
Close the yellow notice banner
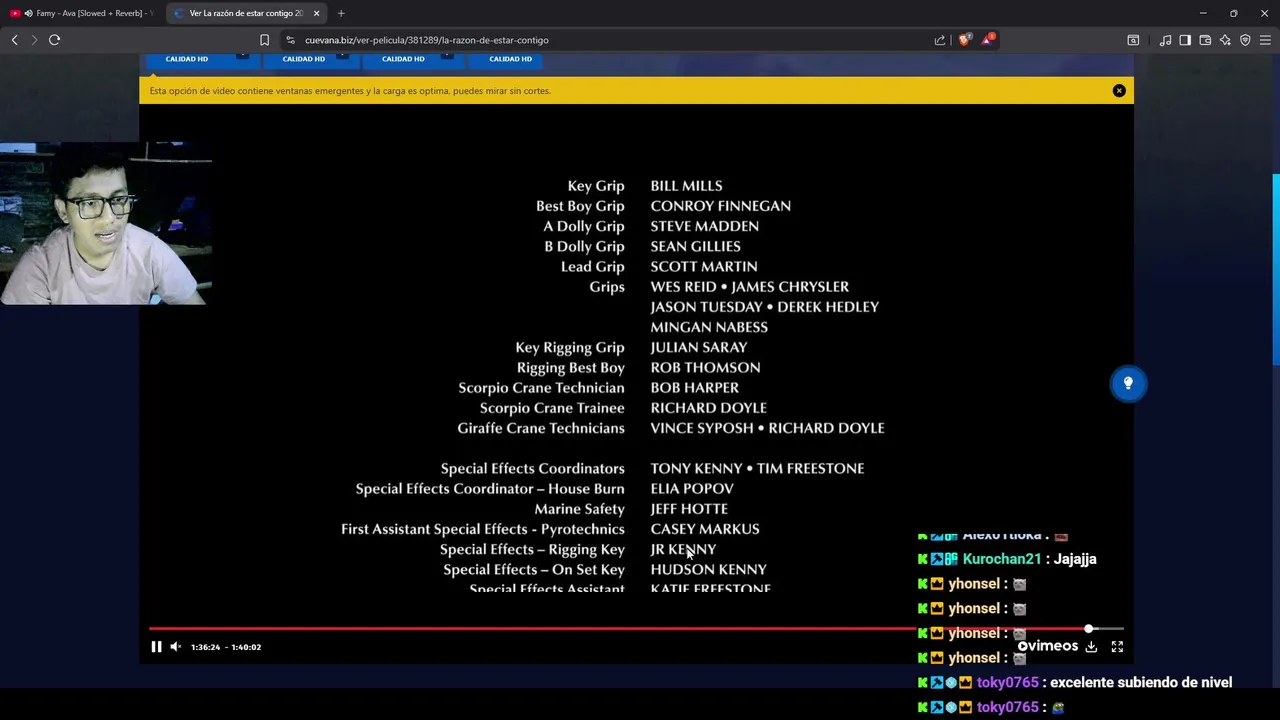1119,91
